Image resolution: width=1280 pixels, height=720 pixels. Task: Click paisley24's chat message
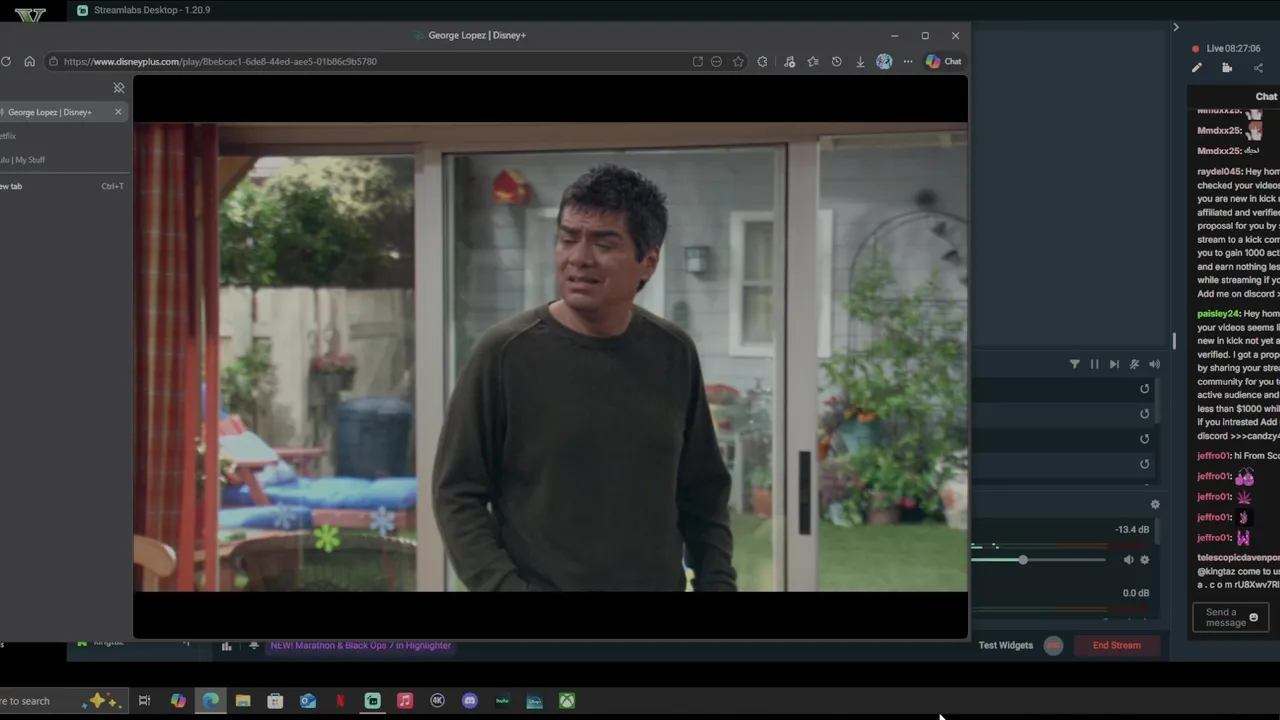pos(1238,375)
